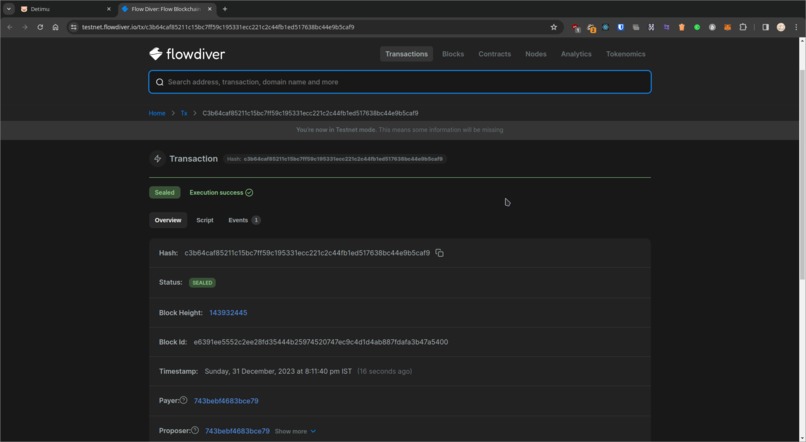The image size is (806, 442).
Task: Click the Execution success label
Action: point(221,192)
